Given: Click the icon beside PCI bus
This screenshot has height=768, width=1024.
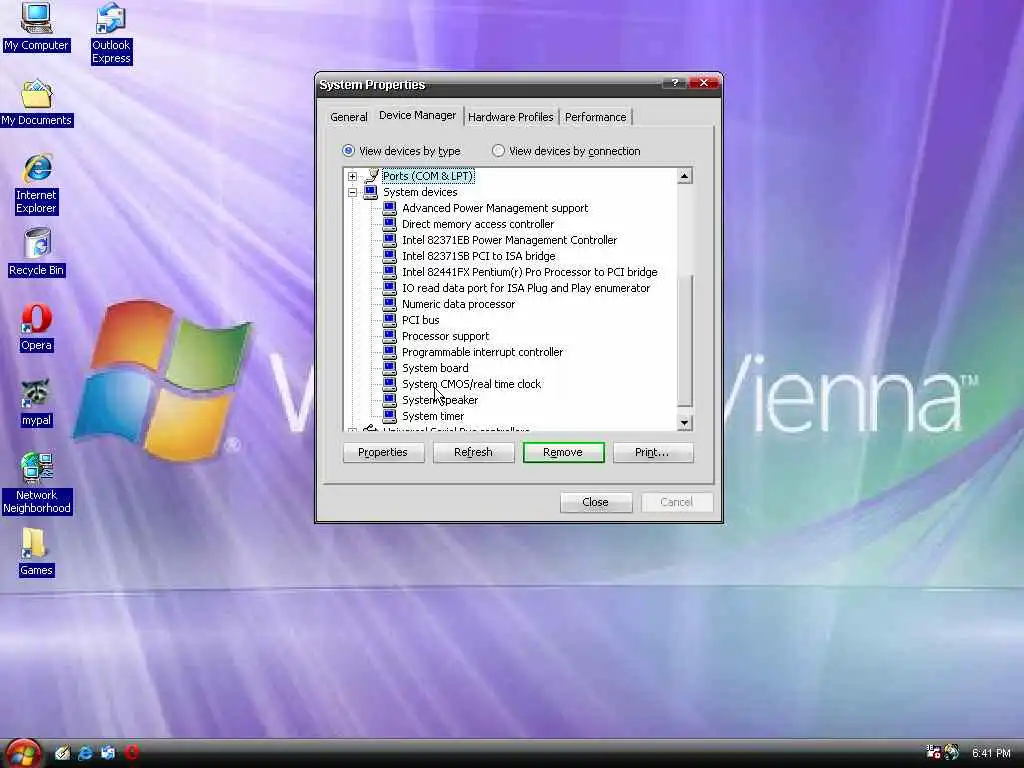Looking at the screenshot, I should [389, 320].
